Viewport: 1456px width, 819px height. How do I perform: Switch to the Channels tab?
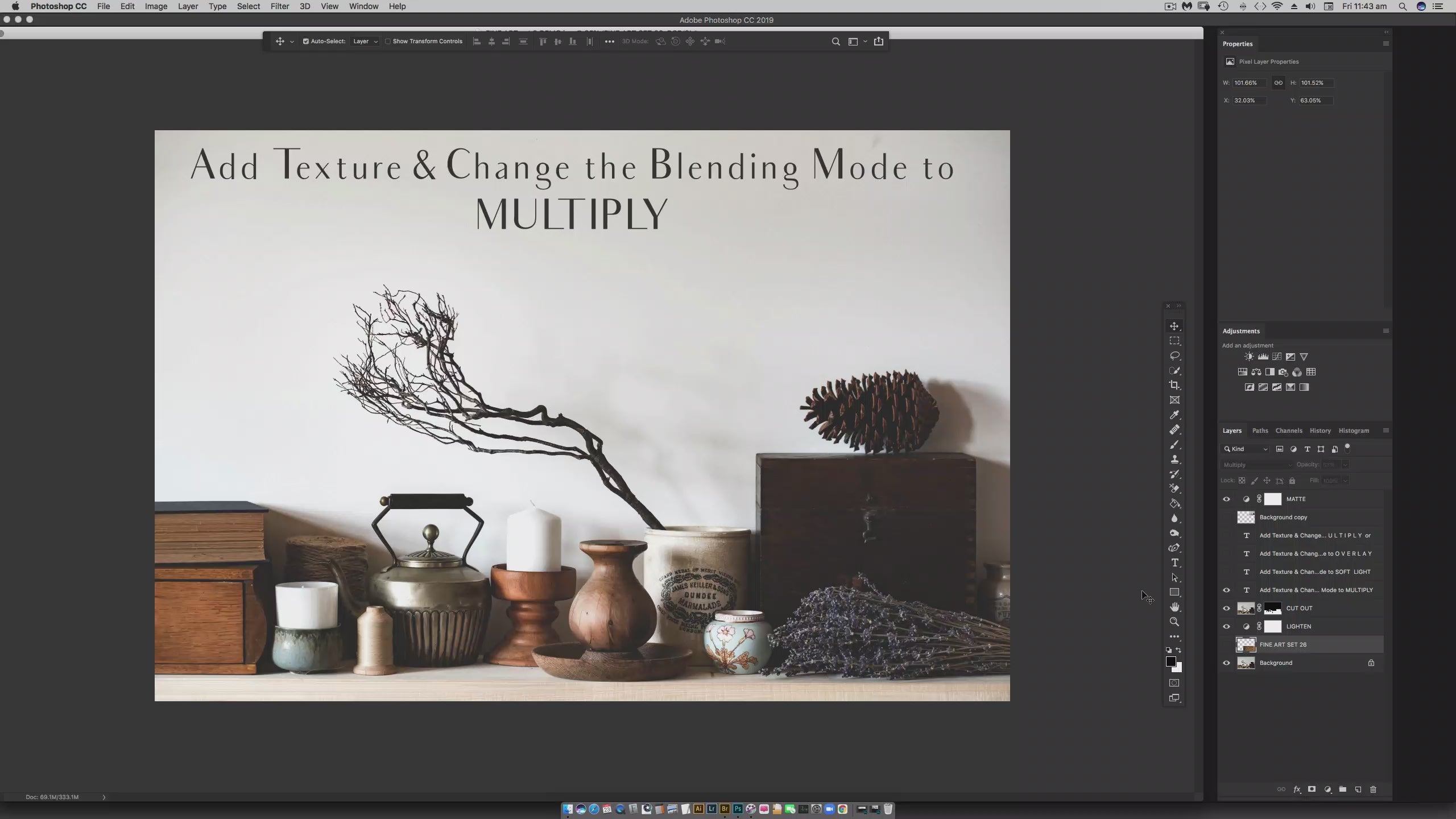[x=1288, y=431]
